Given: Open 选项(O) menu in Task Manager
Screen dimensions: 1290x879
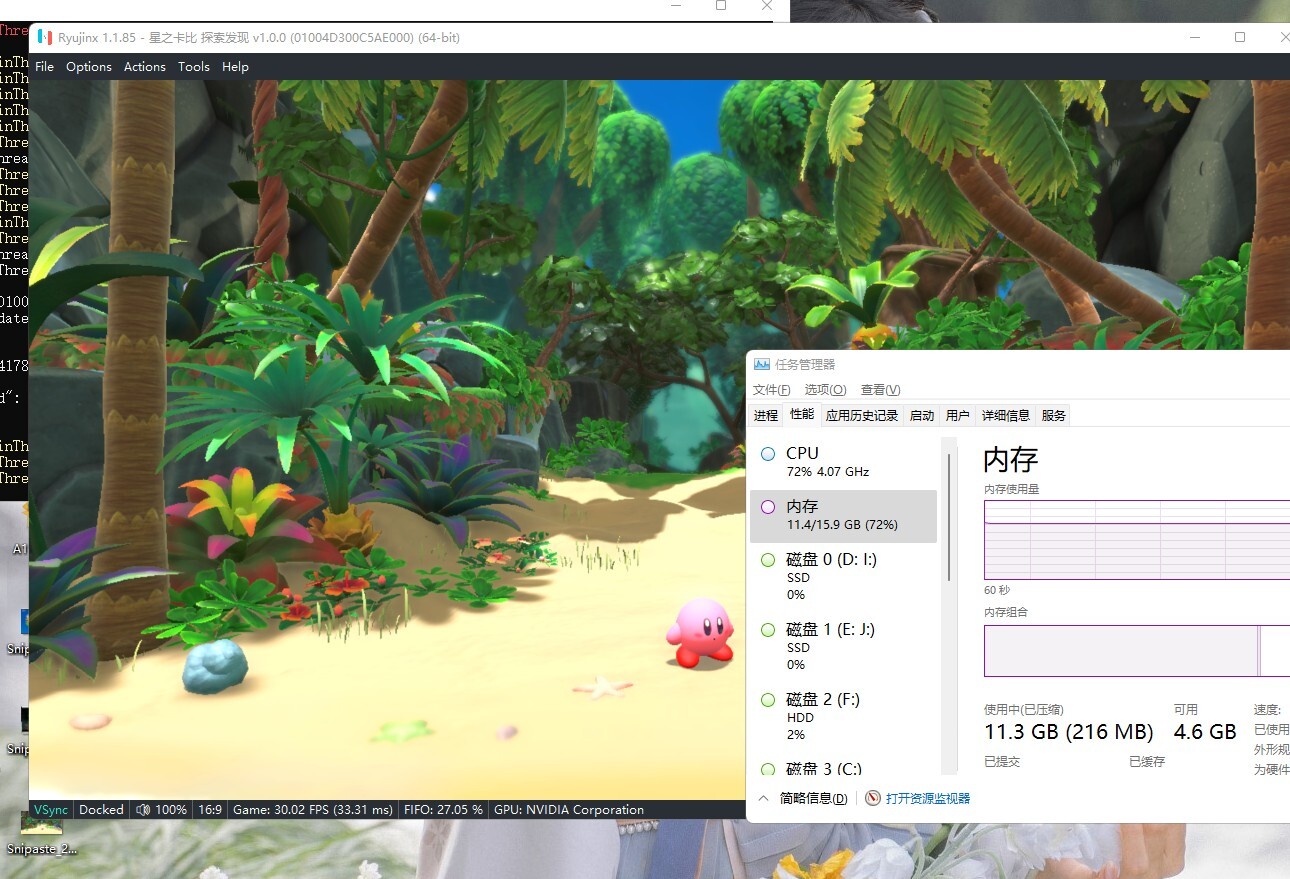Looking at the screenshot, I should pyautogui.click(x=825, y=390).
